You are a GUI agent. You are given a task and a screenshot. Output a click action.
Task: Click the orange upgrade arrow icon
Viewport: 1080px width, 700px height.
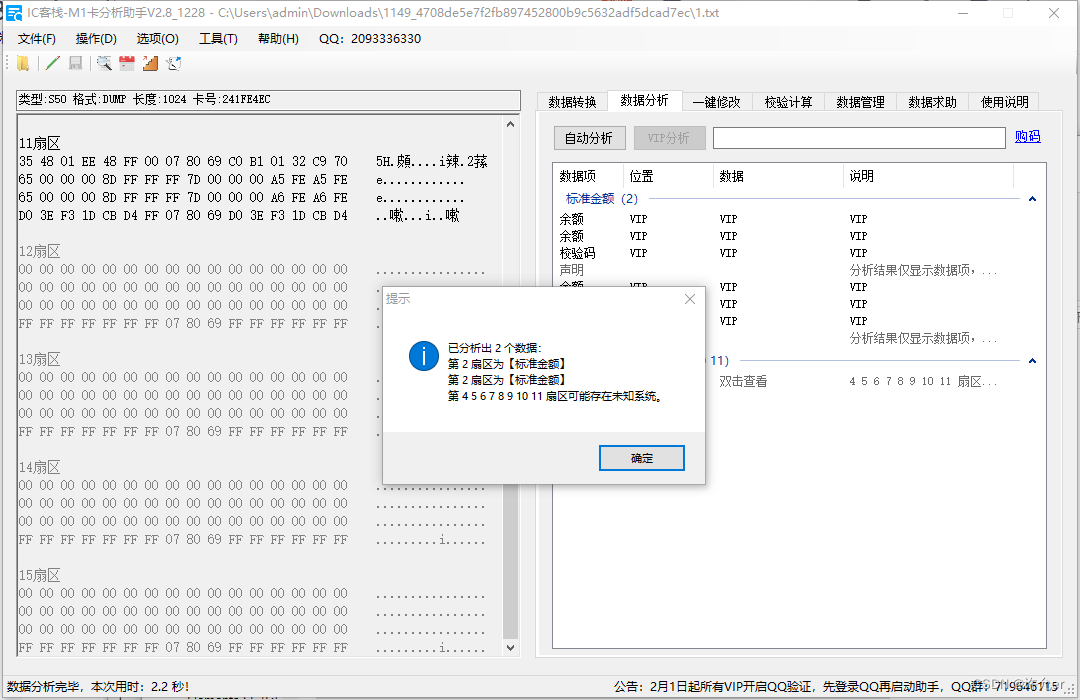point(148,63)
